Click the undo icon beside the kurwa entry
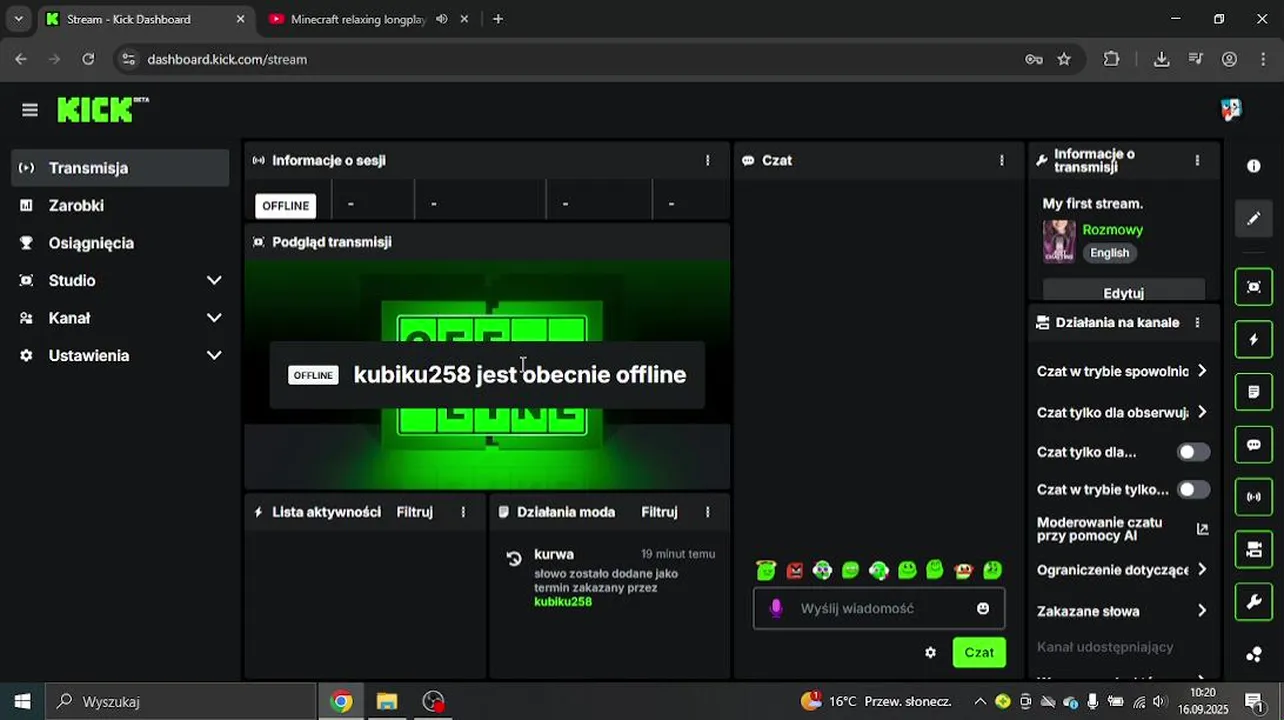The height and width of the screenshot is (720, 1284). (x=514, y=559)
